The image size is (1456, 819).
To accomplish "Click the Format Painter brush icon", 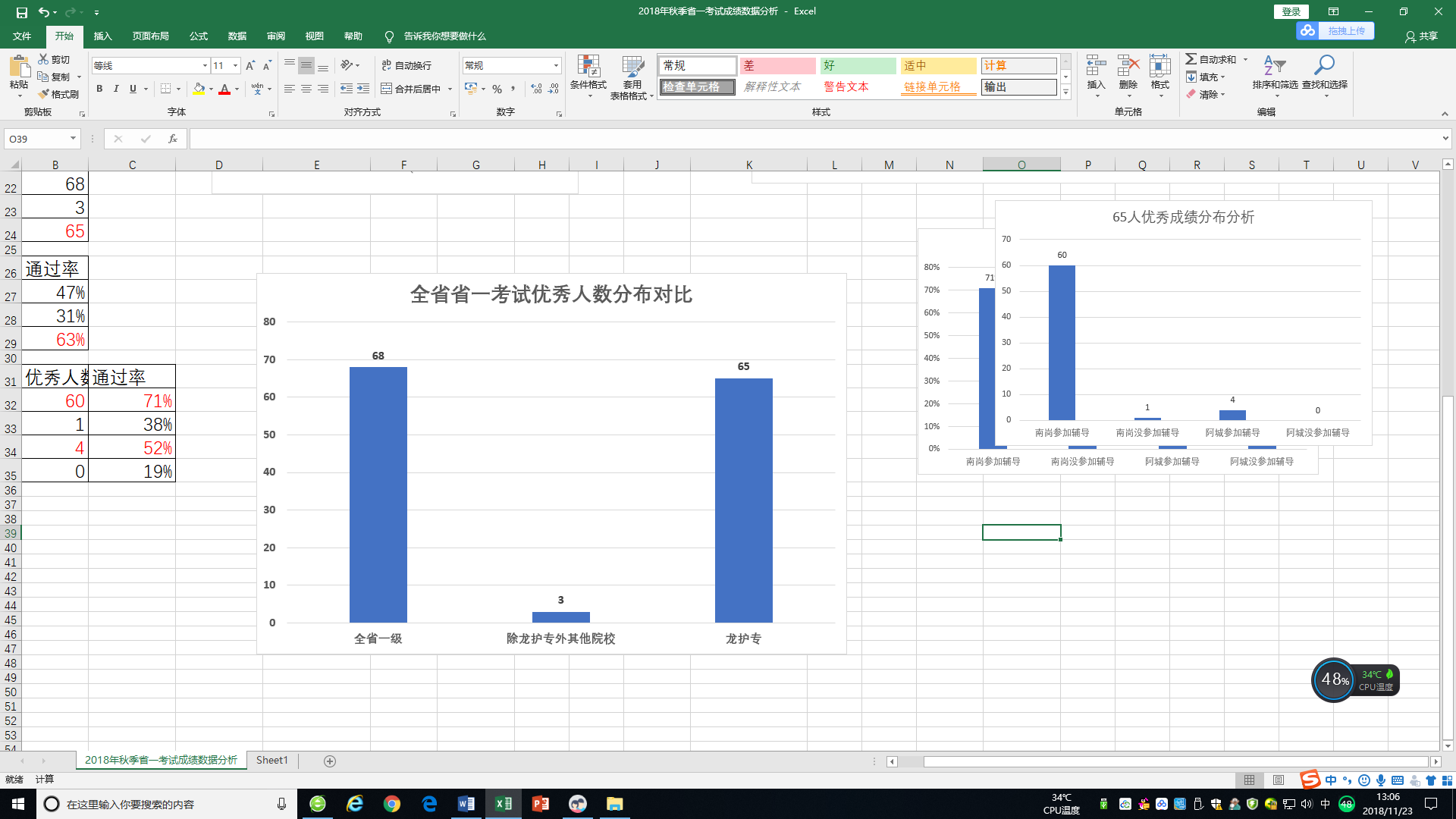I will pyautogui.click(x=44, y=94).
